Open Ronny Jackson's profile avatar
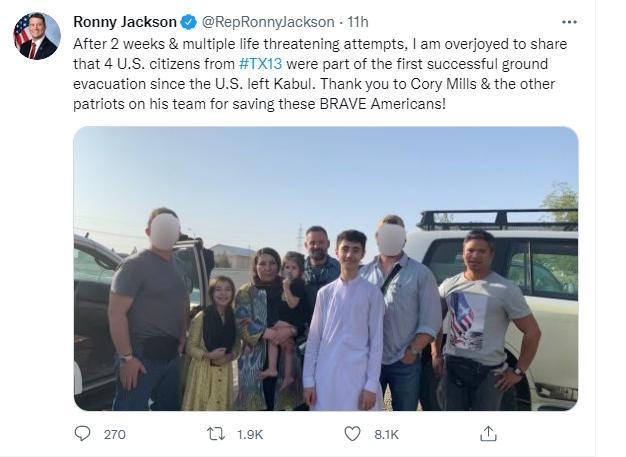 tap(37, 36)
